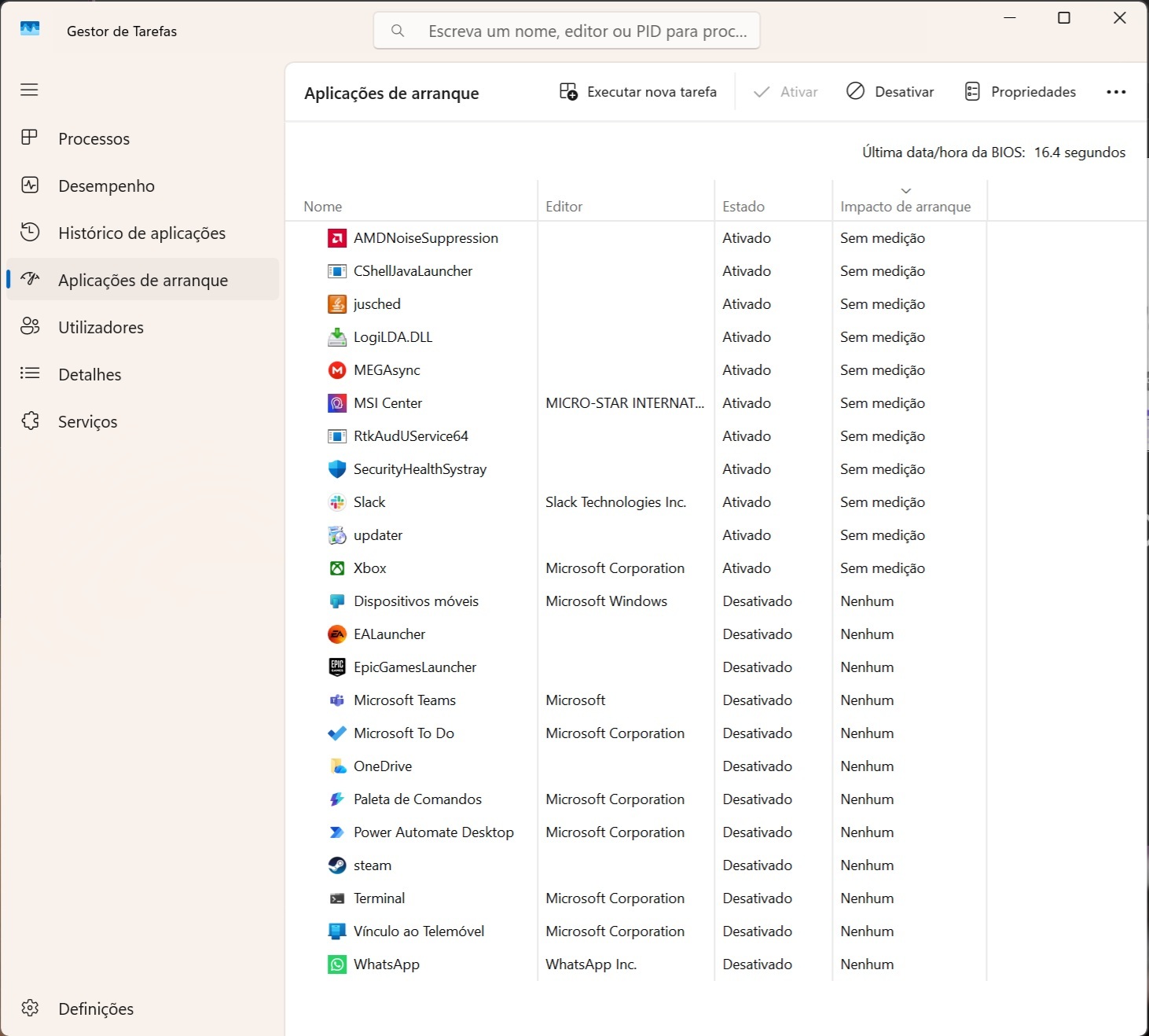Click the Slack app icon in list
The width and height of the screenshot is (1149, 1036).
click(x=337, y=502)
